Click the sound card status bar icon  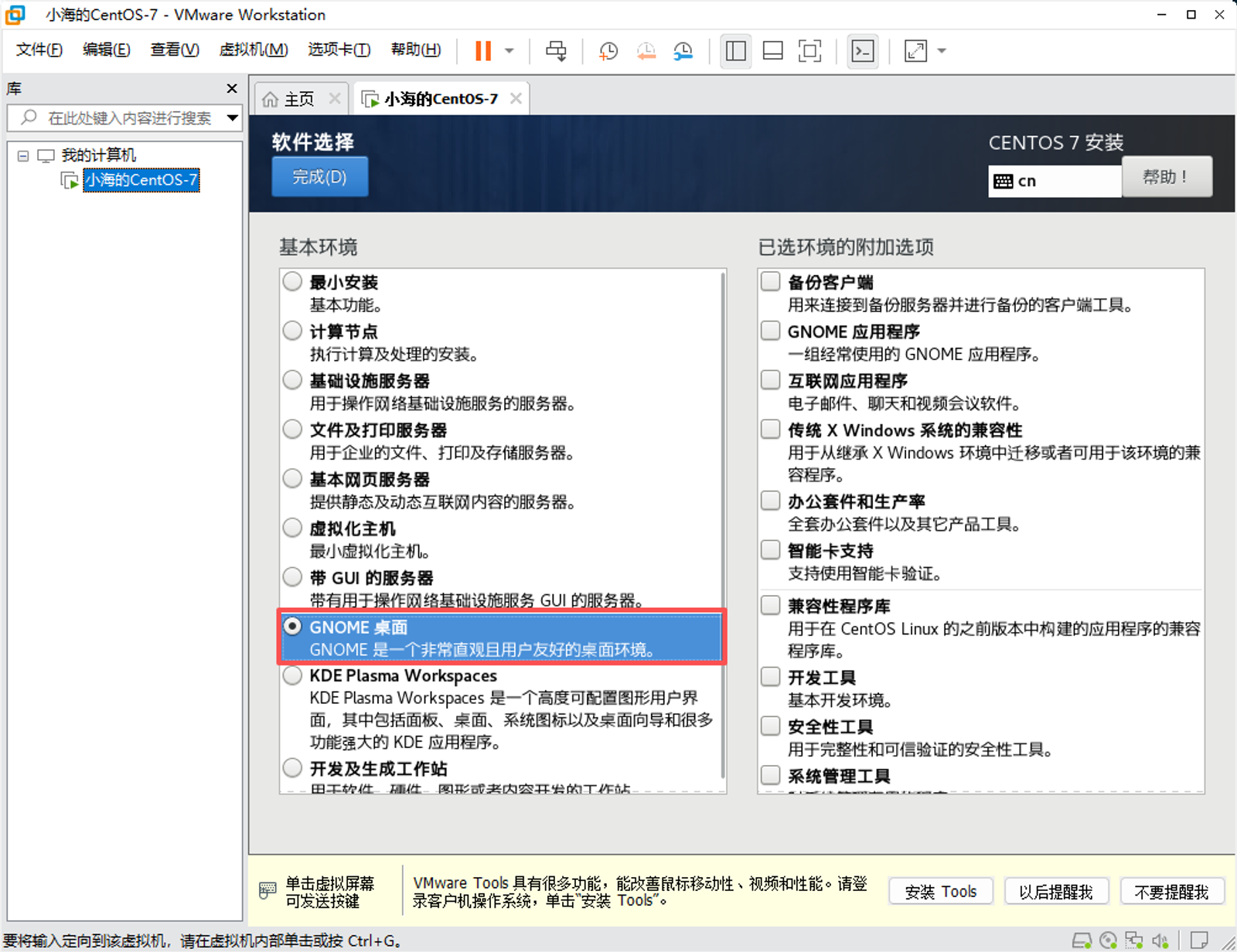point(1160,940)
